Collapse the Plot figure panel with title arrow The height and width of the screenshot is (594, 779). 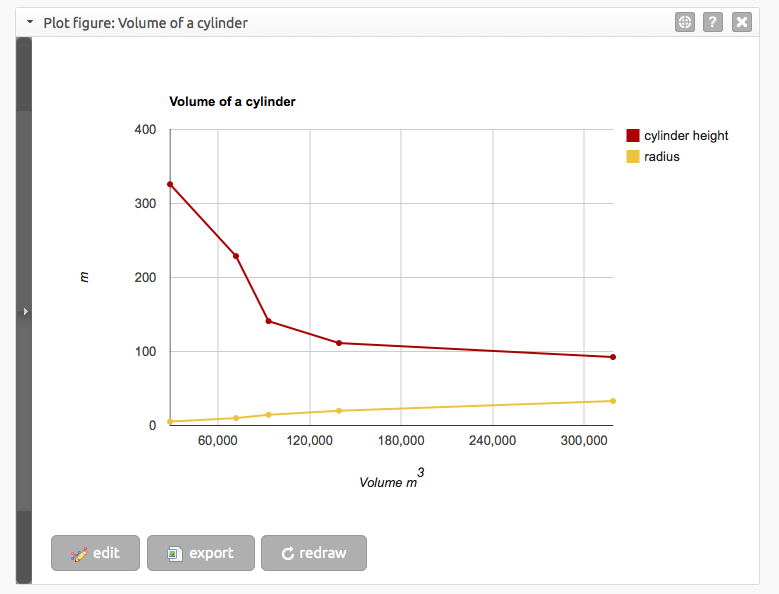coord(30,22)
